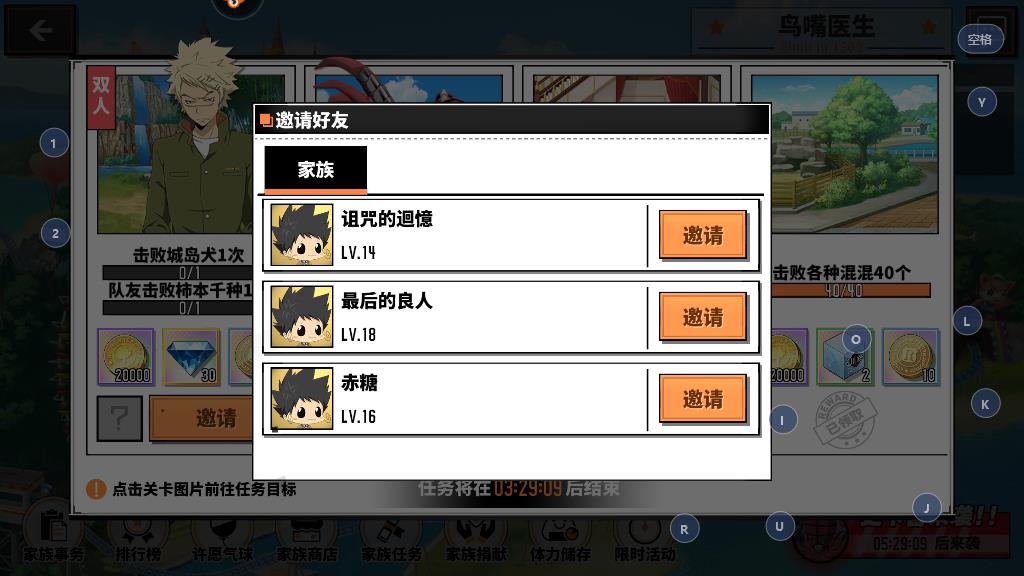Invite friend 赤糖
Viewport: 1024px width, 576px height.
point(703,398)
